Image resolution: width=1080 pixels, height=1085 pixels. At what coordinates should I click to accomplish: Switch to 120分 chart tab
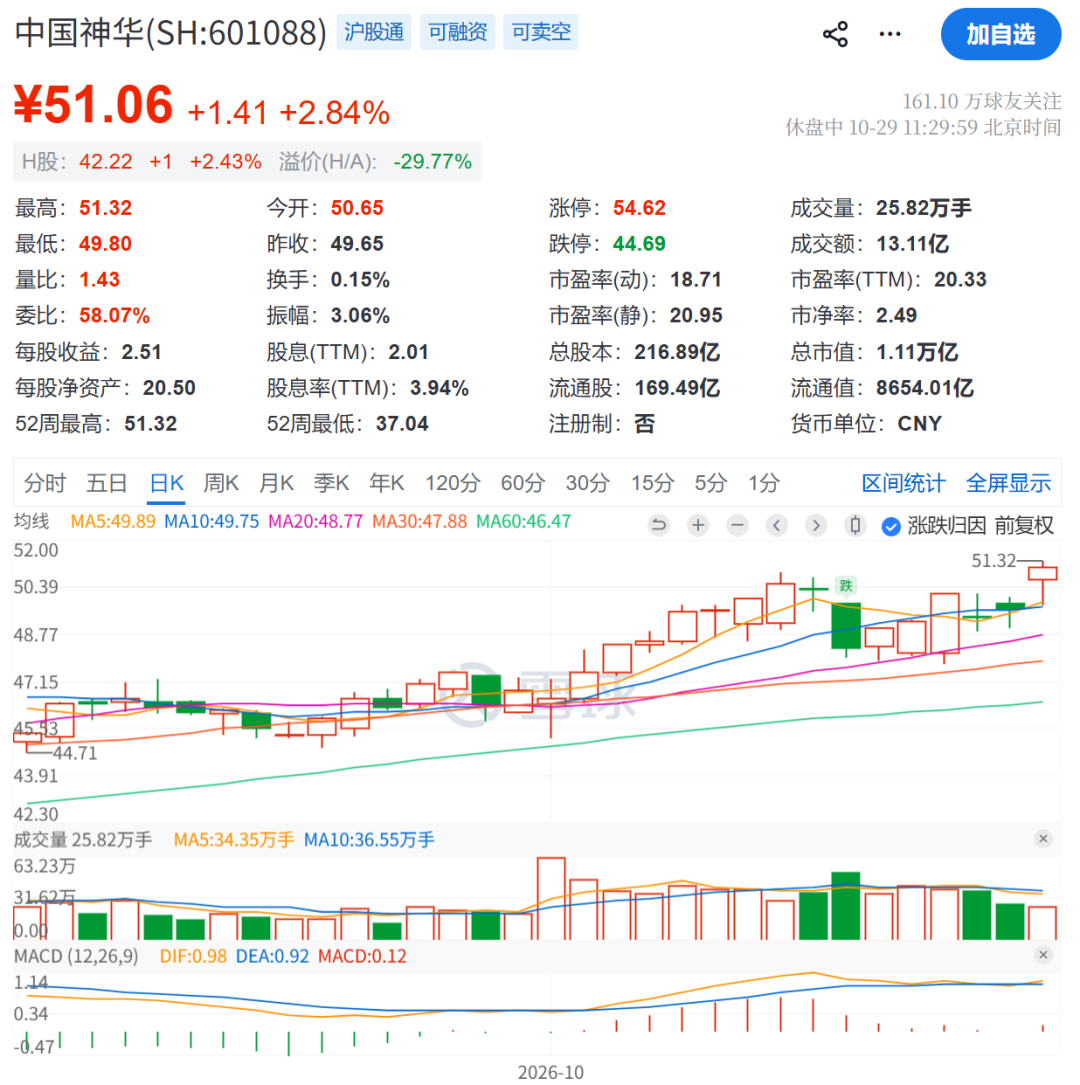point(452,483)
